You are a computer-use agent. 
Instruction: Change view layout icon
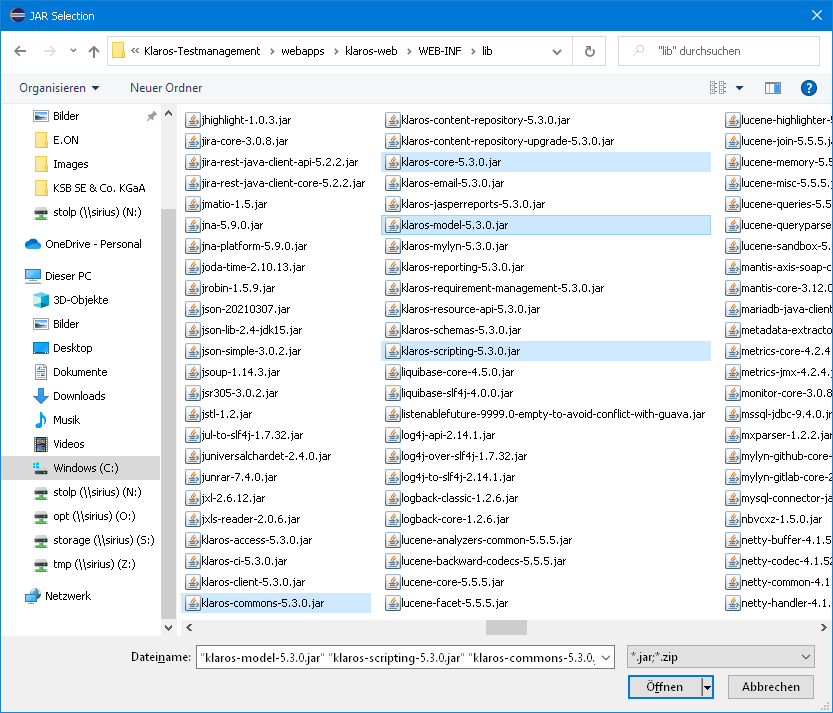tap(718, 88)
